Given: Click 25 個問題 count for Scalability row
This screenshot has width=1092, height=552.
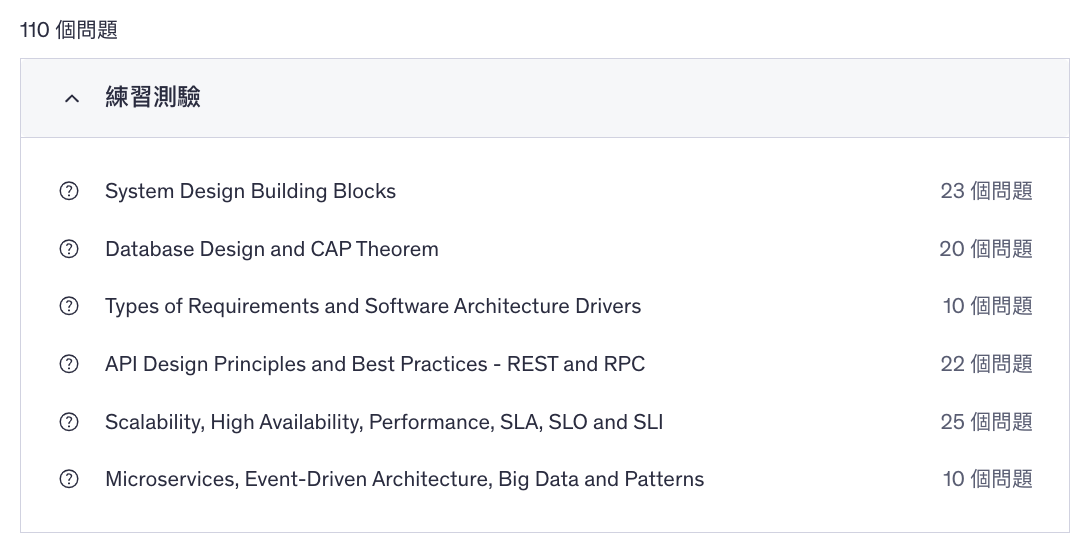Looking at the screenshot, I should tap(986, 422).
